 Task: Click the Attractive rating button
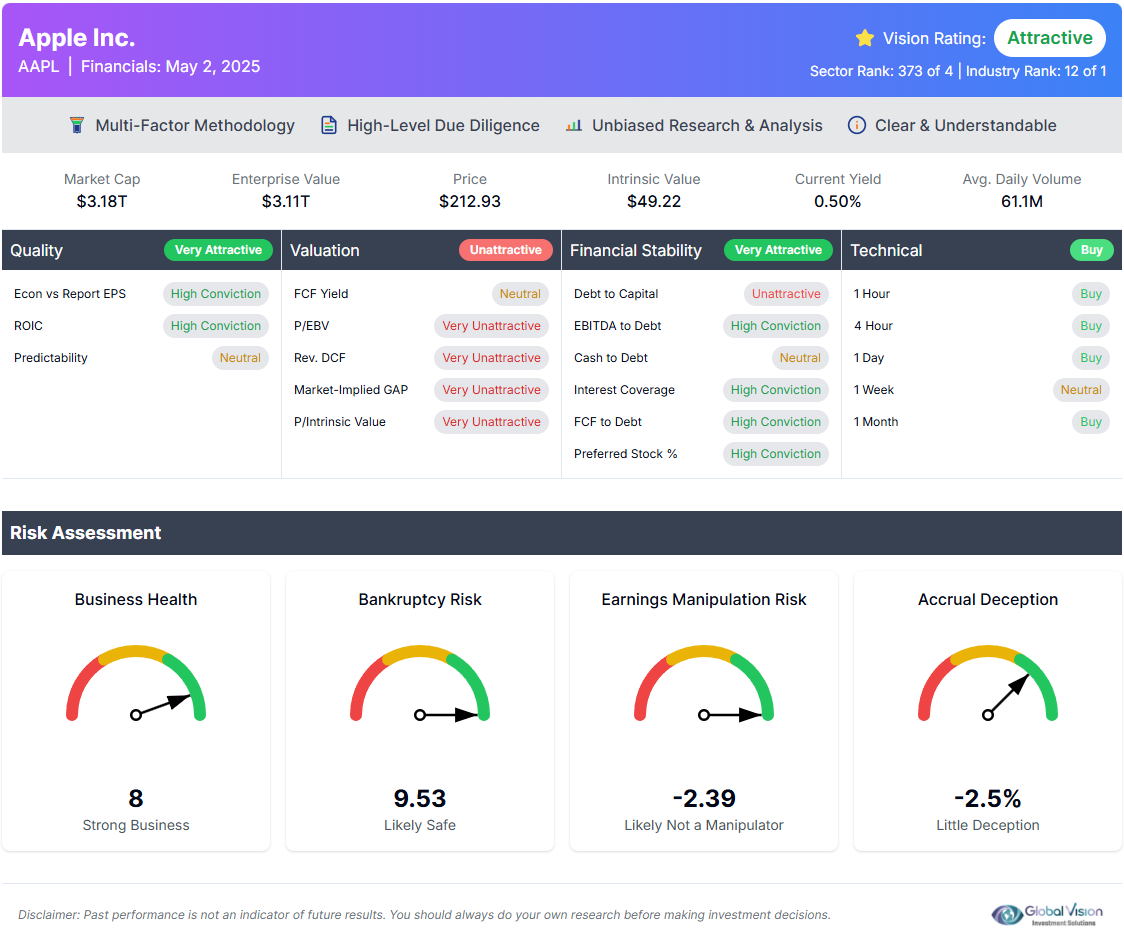tap(1050, 37)
